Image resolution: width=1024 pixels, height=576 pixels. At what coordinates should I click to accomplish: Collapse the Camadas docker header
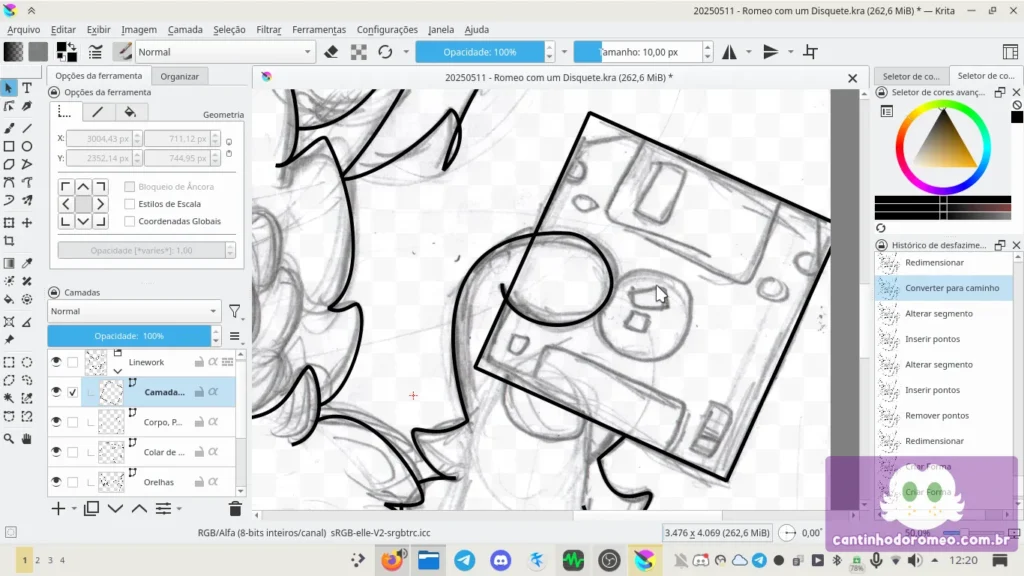tap(54, 292)
